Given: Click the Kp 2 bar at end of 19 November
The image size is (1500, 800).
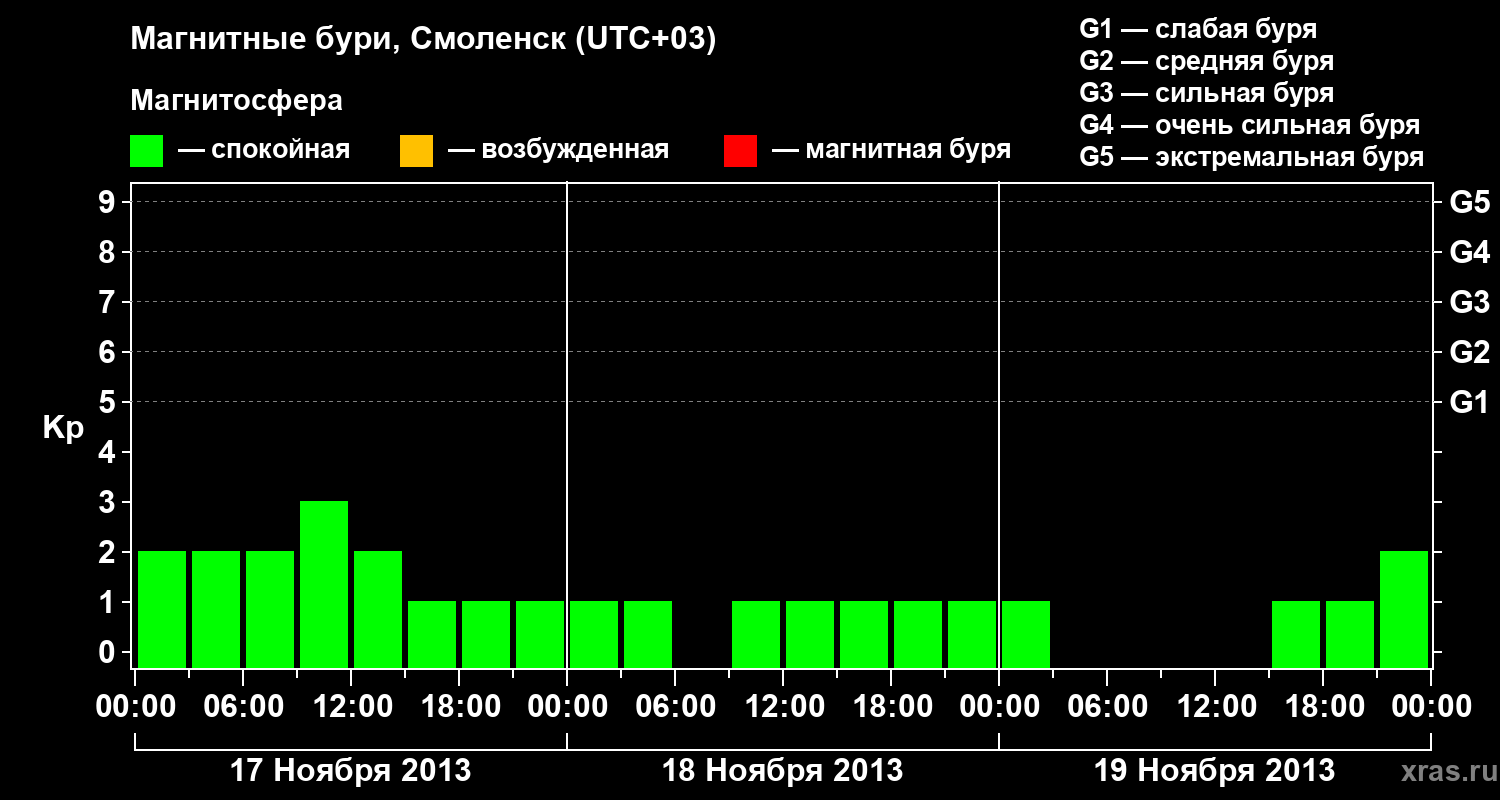Looking at the screenshot, I should [x=1404, y=609].
